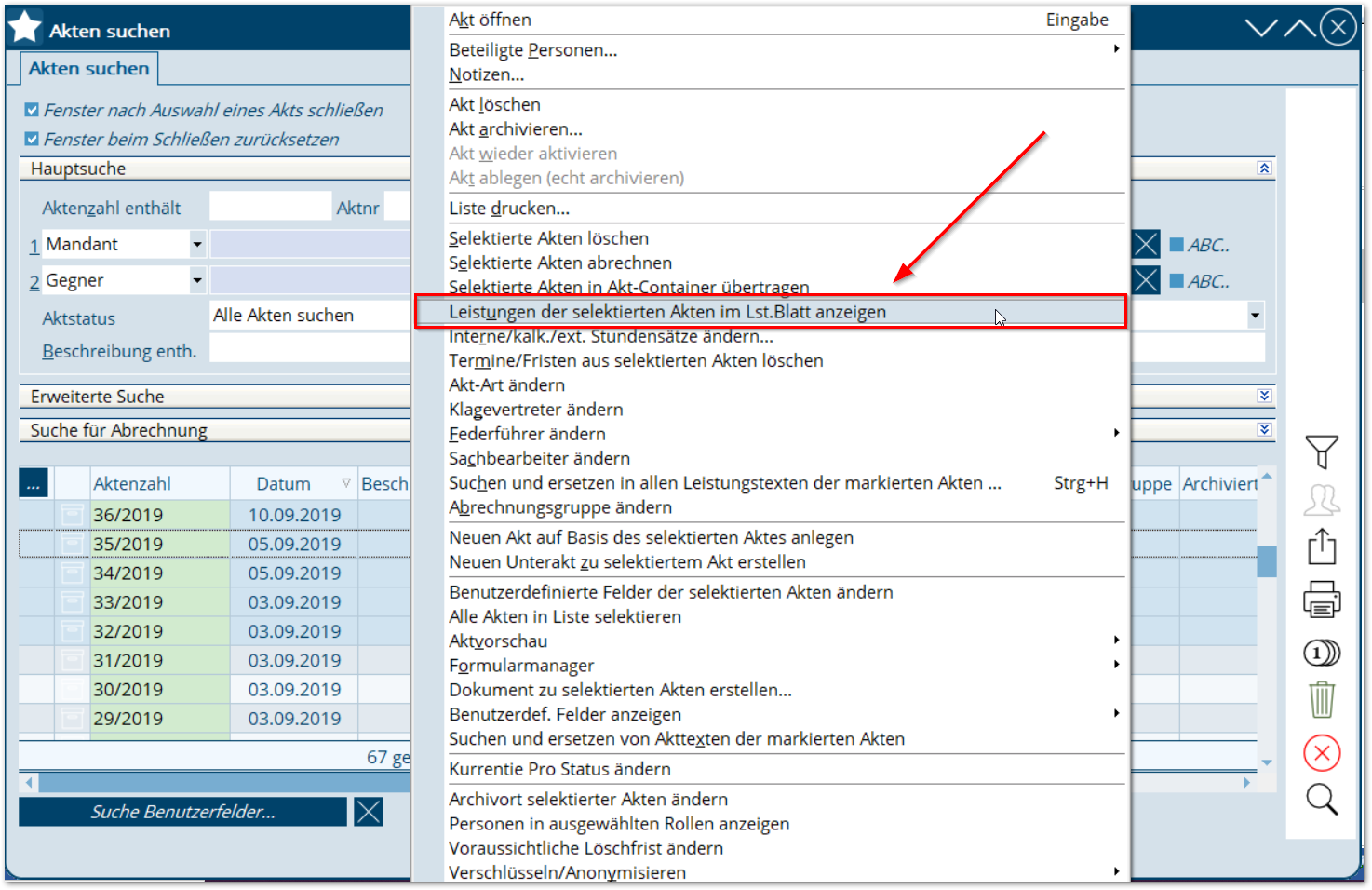Click the persons icon in right sidebar
This screenshot has width=1372, height=890.
coord(1322,500)
